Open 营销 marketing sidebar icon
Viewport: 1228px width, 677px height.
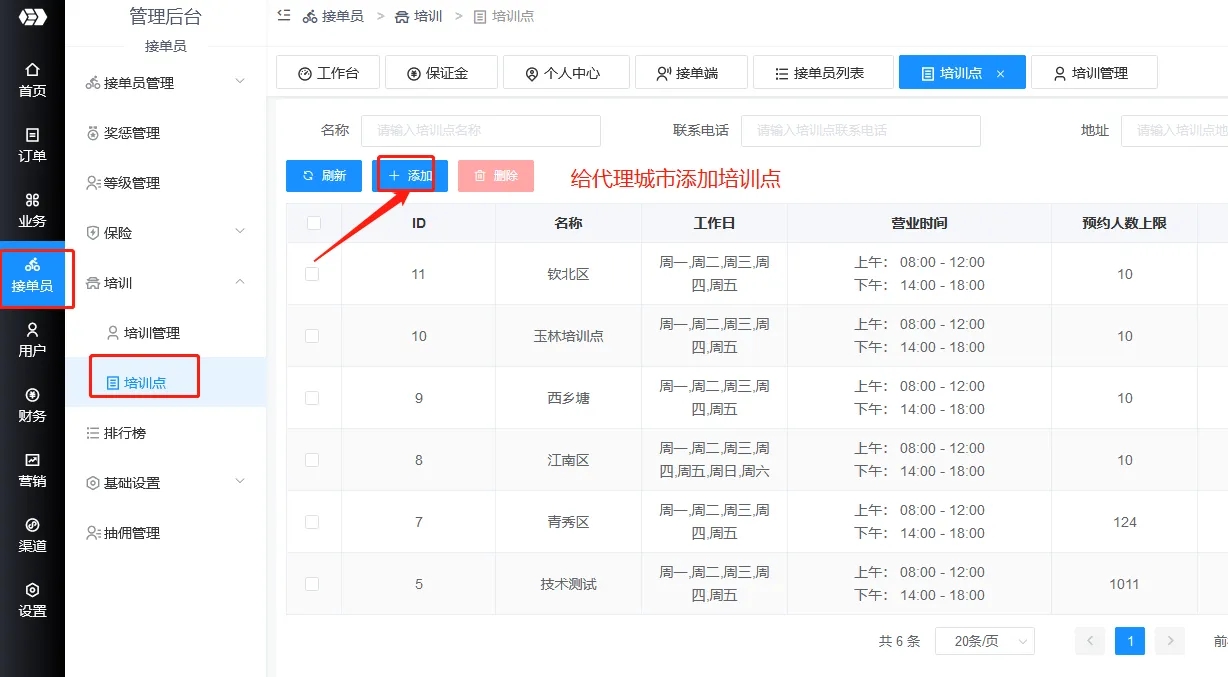point(32,470)
